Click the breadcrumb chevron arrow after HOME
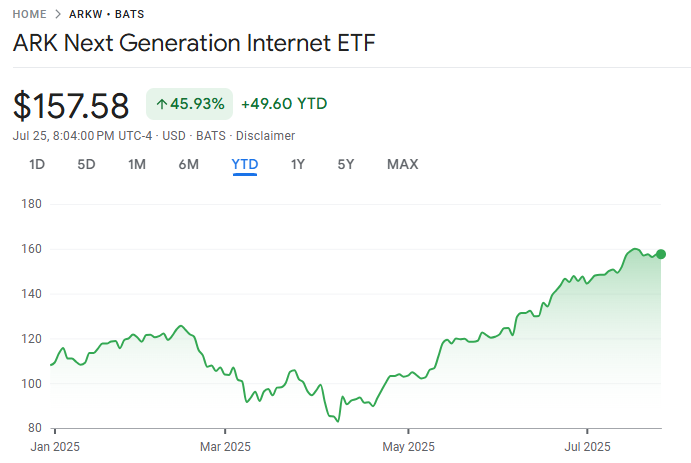691x463 pixels. click(60, 14)
